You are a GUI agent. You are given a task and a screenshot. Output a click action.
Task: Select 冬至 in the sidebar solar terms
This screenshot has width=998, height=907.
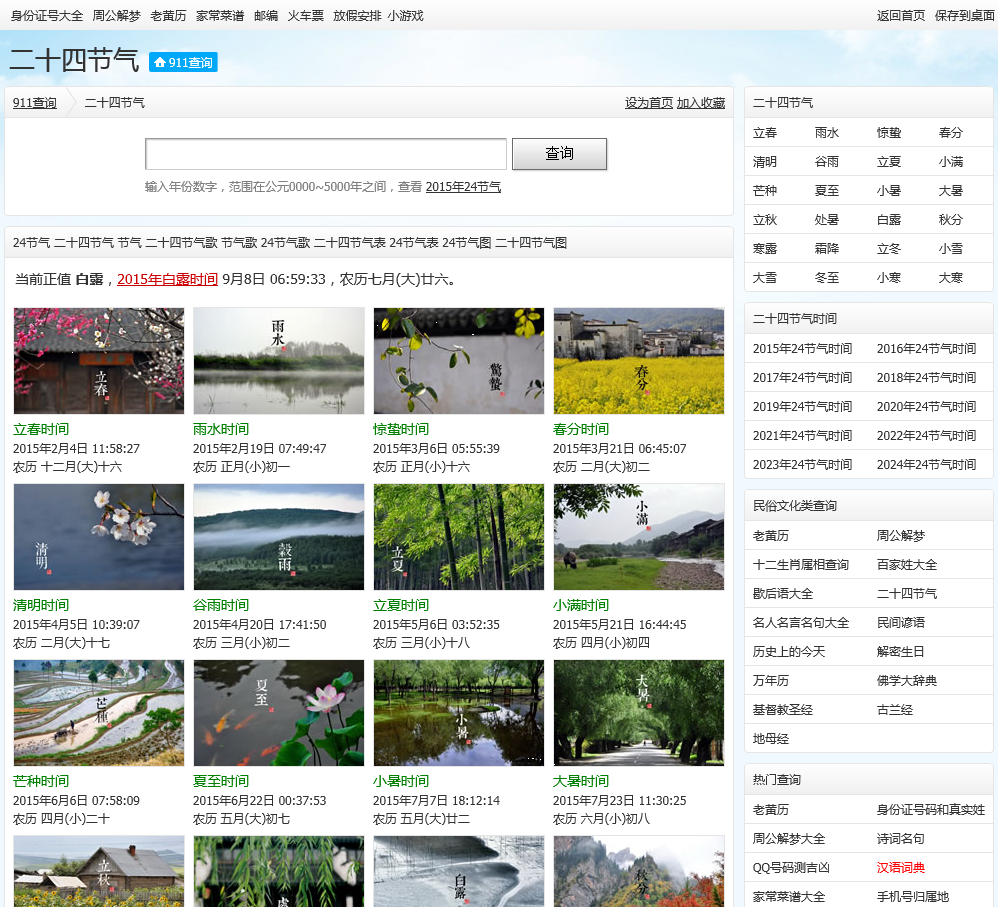827,278
